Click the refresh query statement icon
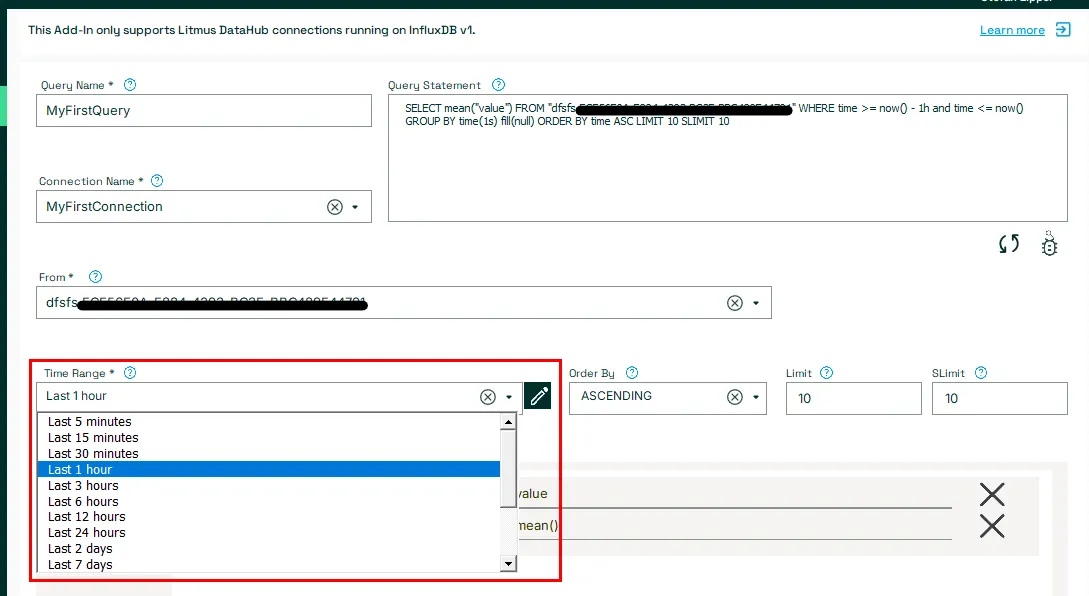This screenshot has height=596, width=1089. (x=1008, y=244)
